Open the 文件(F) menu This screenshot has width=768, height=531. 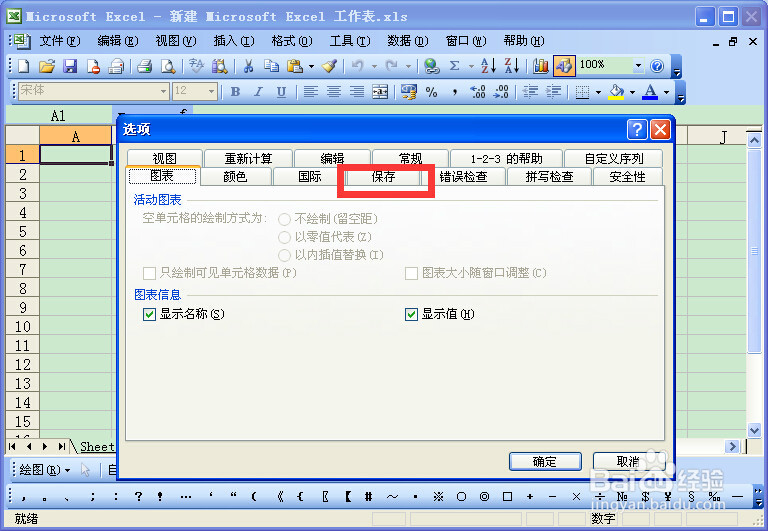pyautogui.click(x=60, y=41)
